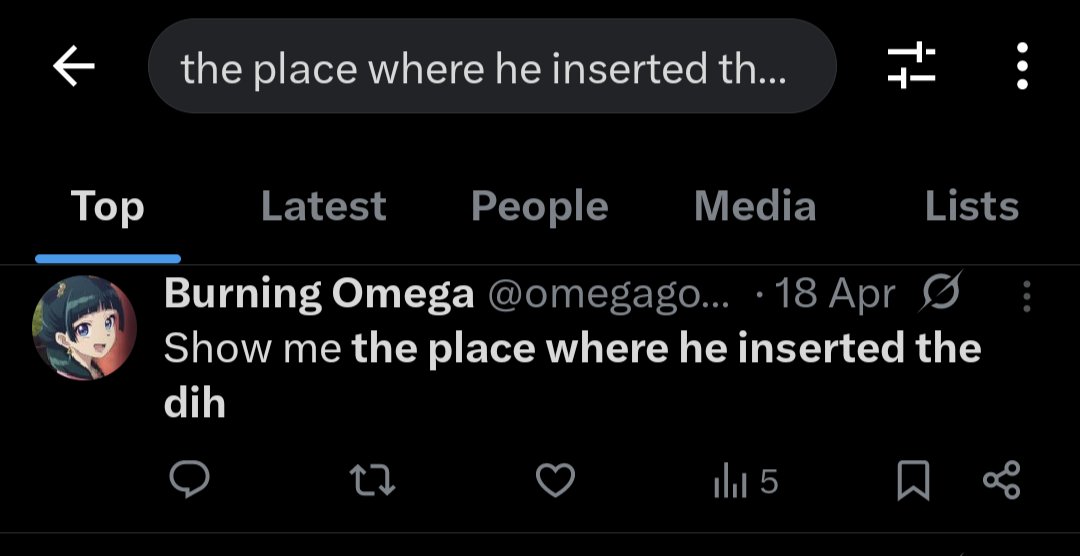View post analytics showing 5 views

(746, 482)
